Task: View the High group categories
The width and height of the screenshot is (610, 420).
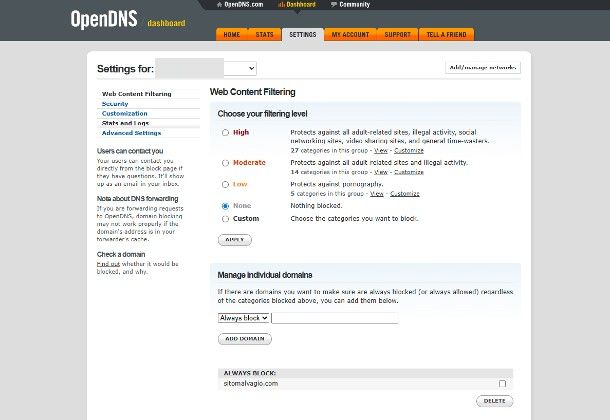Action: pyautogui.click(x=381, y=150)
